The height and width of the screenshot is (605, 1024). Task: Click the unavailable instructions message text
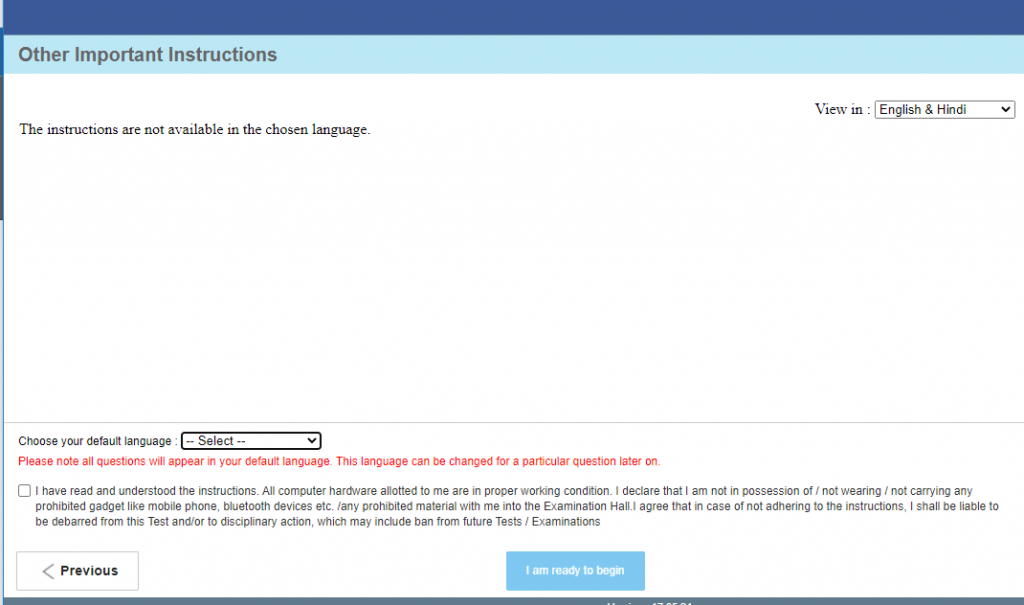coord(194,129)
